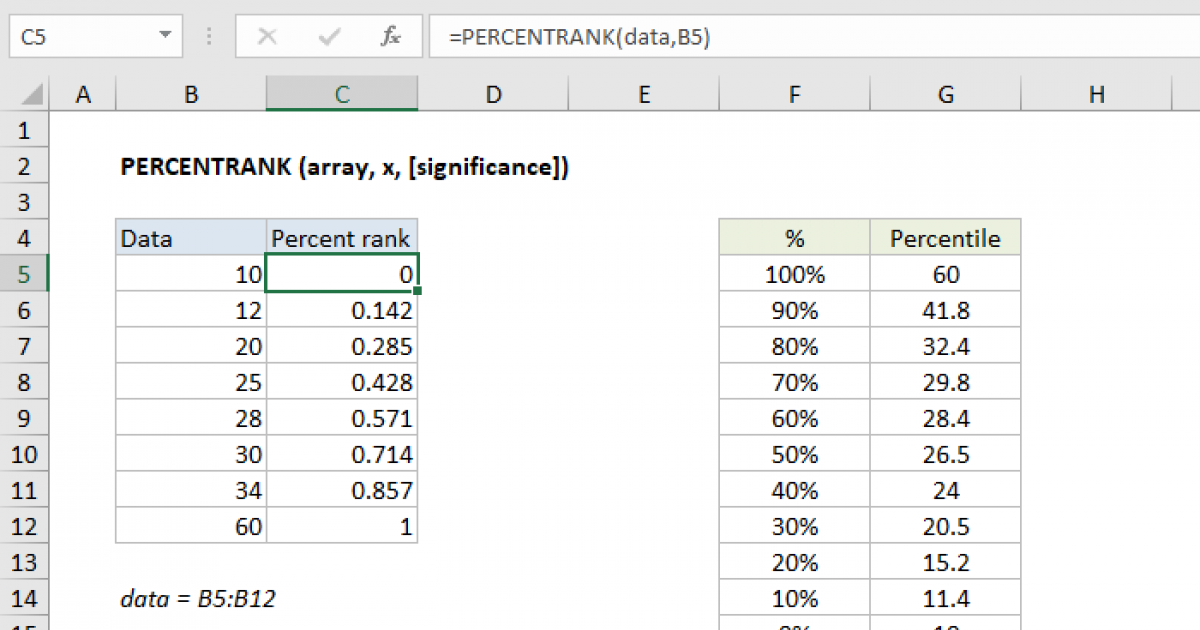This screenshot has height=630, width=1200.
Task: Select the Percentile header cell
Action: (x=945, y=238)
